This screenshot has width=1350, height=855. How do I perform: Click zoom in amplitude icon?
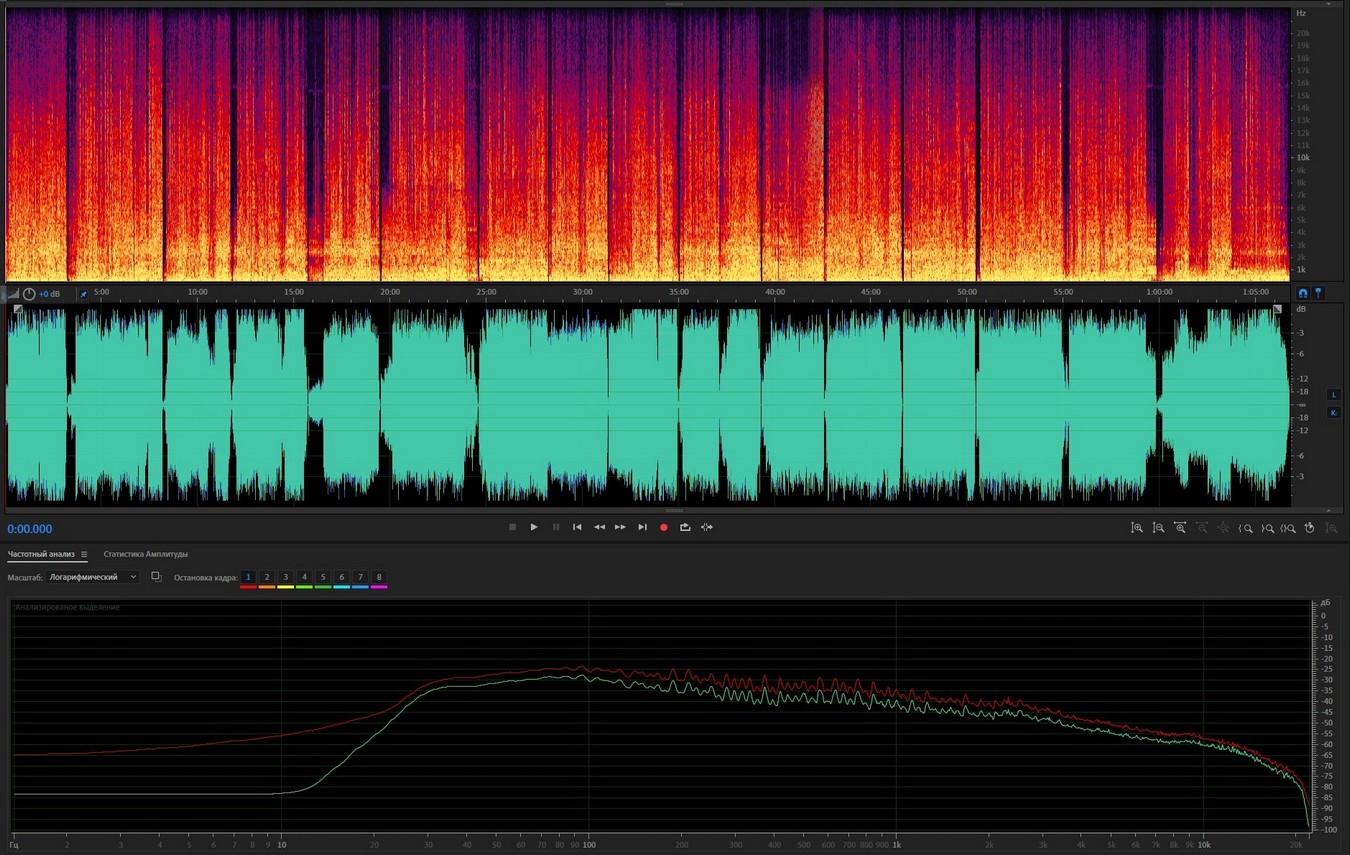click(x=1137, y=528)
